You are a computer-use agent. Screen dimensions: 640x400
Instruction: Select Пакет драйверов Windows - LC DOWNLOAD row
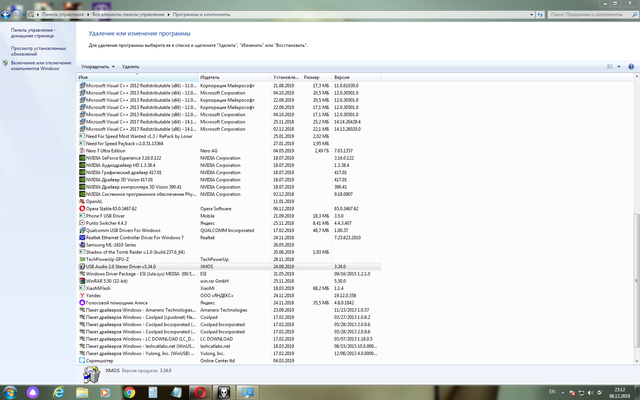coord(229,339)
